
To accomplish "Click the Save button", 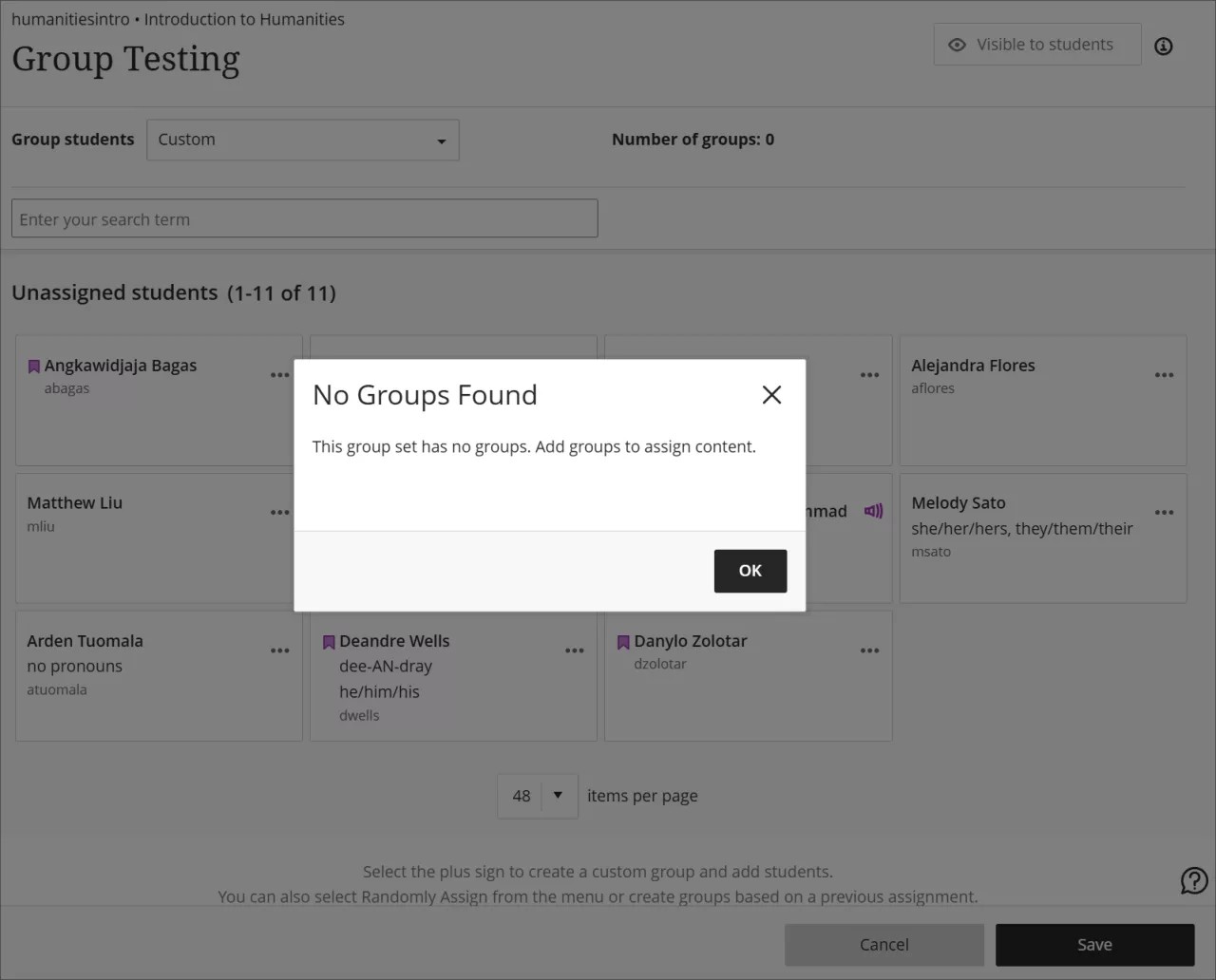I will tap(1094, 944).
